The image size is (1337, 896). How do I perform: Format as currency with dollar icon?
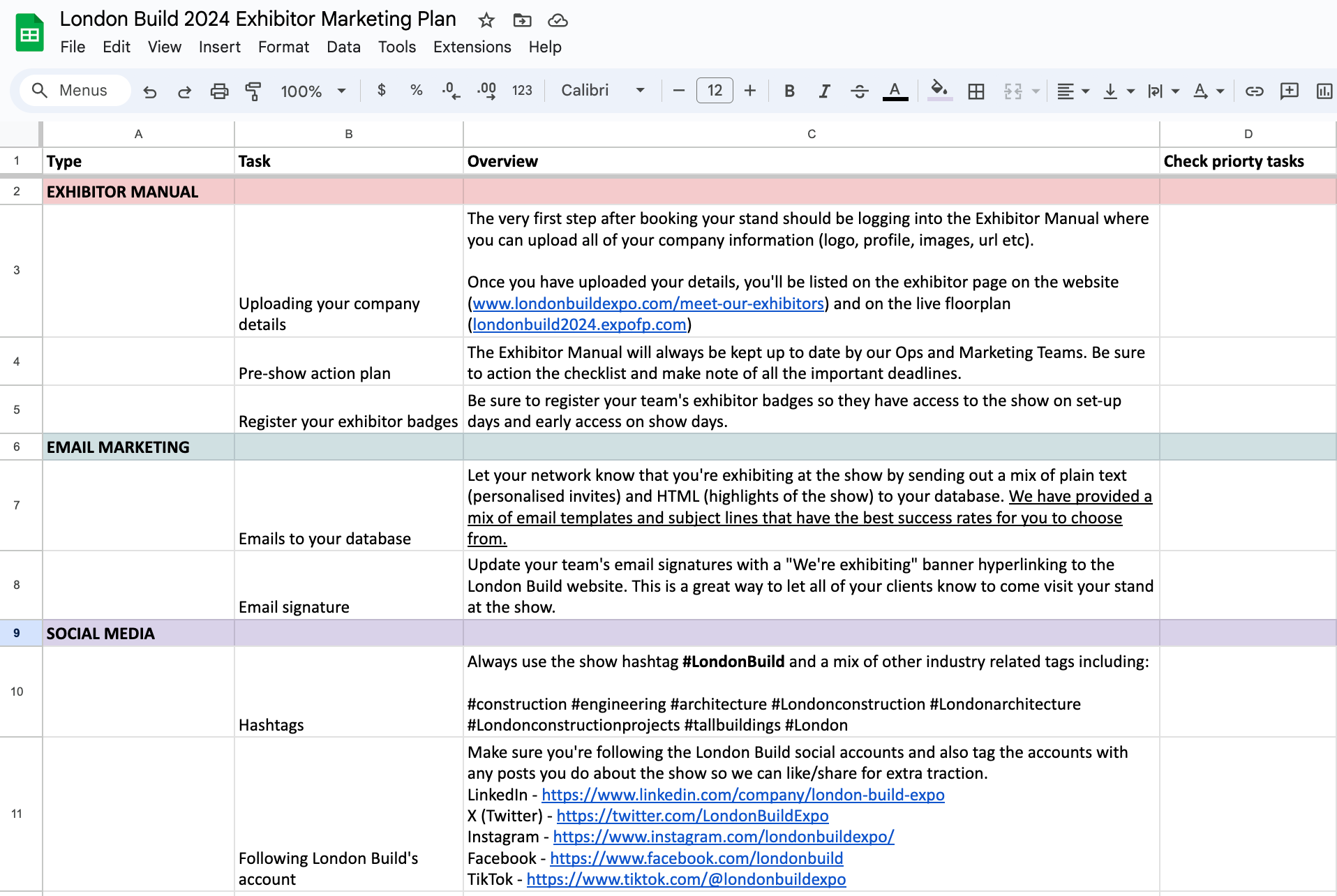coord(381,90)
